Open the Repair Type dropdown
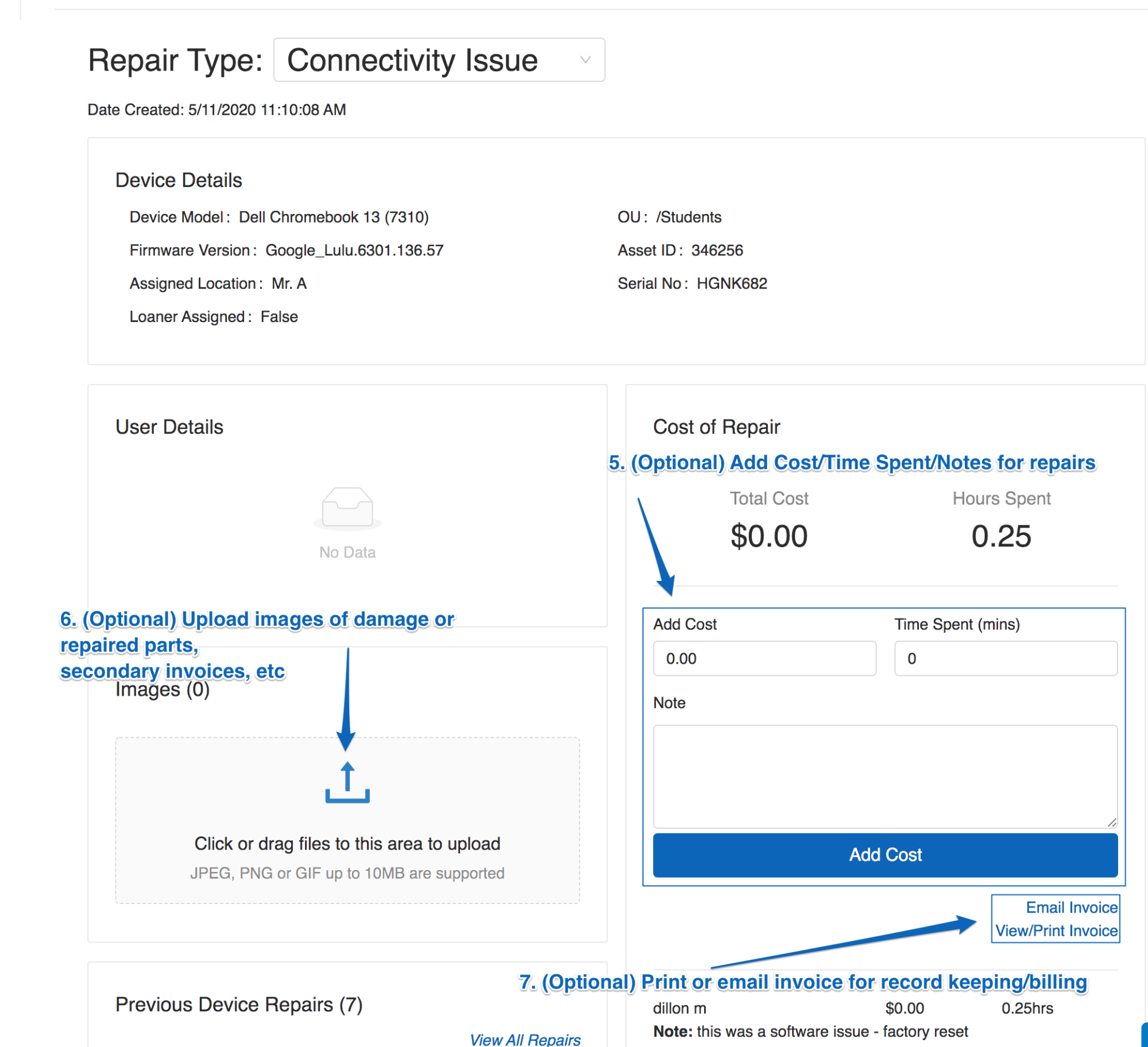 click(x=439, y=60)
